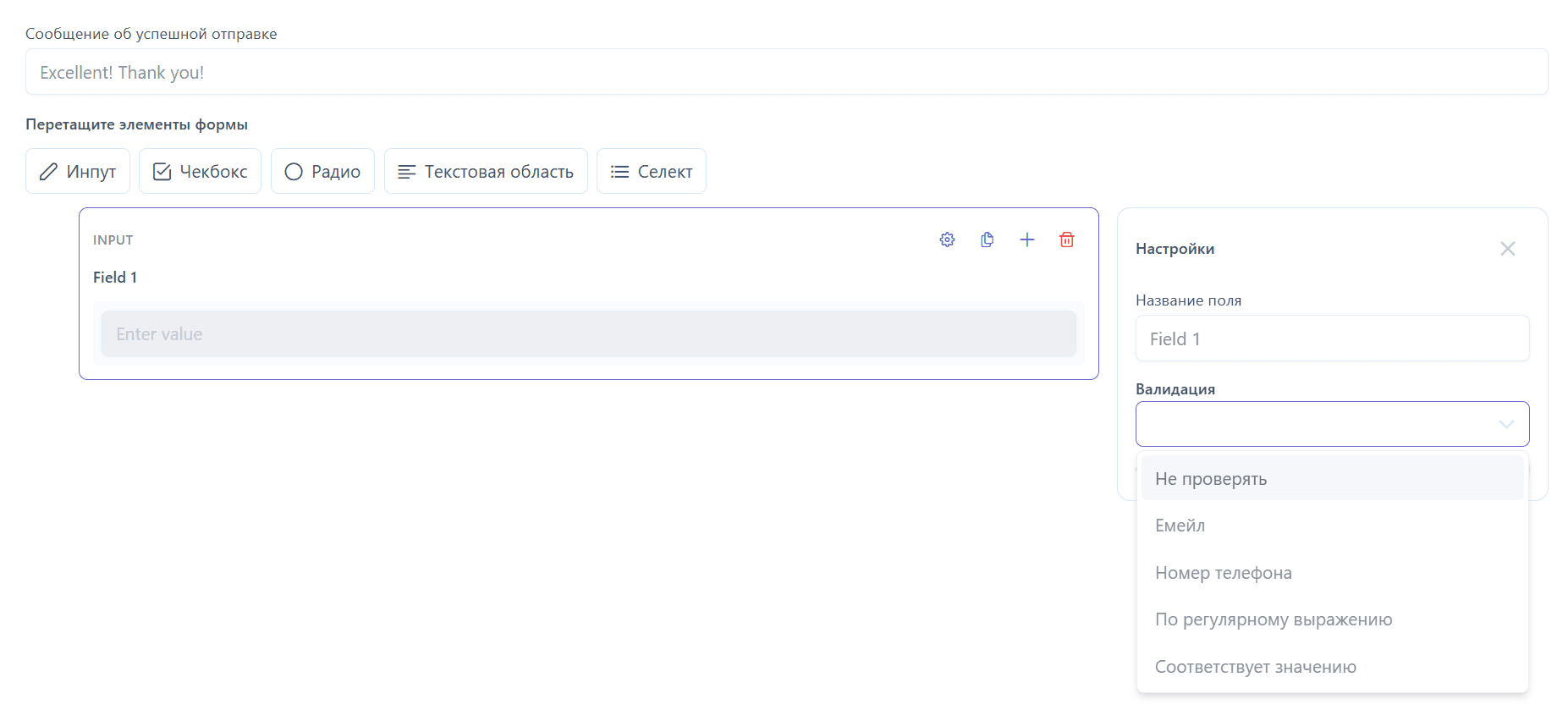The height and width of the screenshot is (721, 1568).
Task: Pick Номер телефона validation option
Action: (1332, 573)
